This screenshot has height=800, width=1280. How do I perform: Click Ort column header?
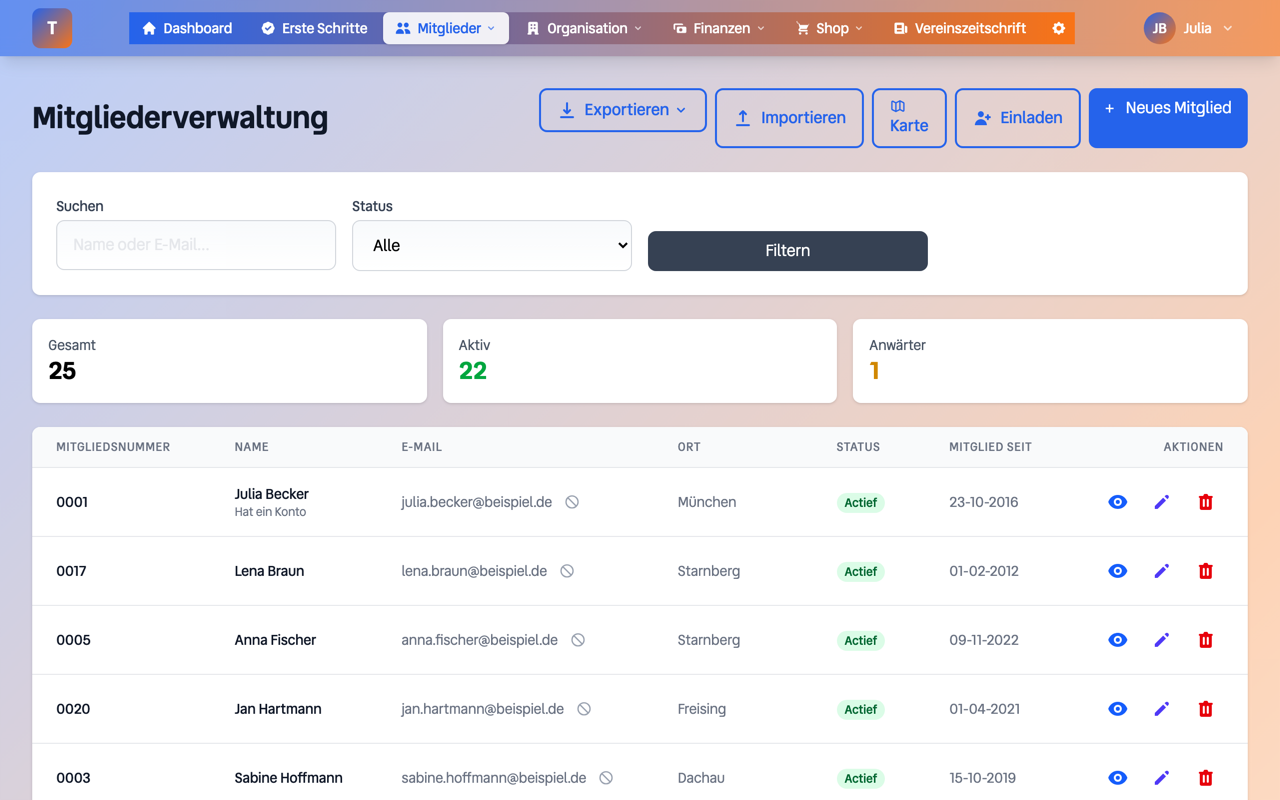689,447
